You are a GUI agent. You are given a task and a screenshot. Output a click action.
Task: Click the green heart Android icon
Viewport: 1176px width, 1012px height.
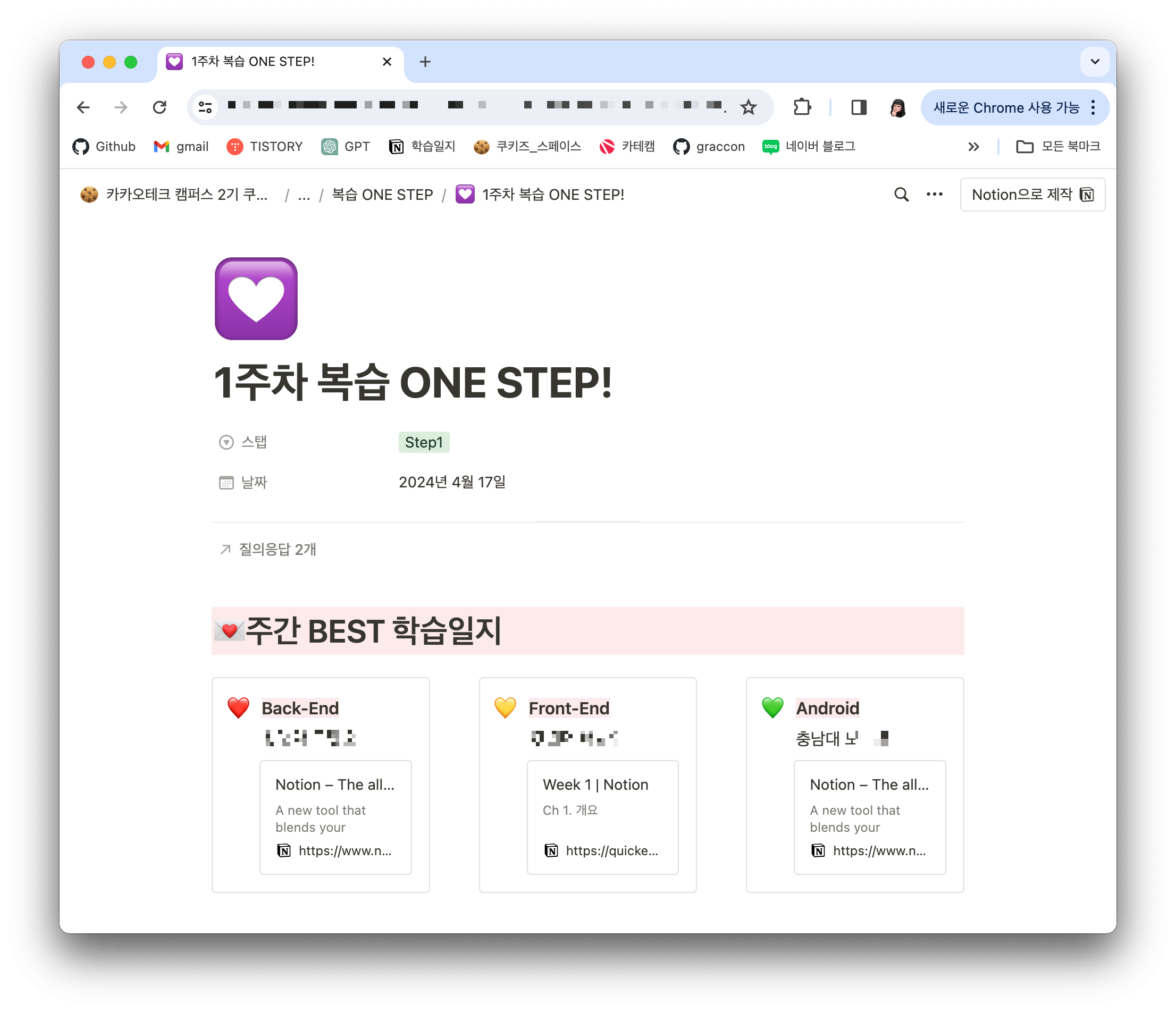click(x=772, y=708)
